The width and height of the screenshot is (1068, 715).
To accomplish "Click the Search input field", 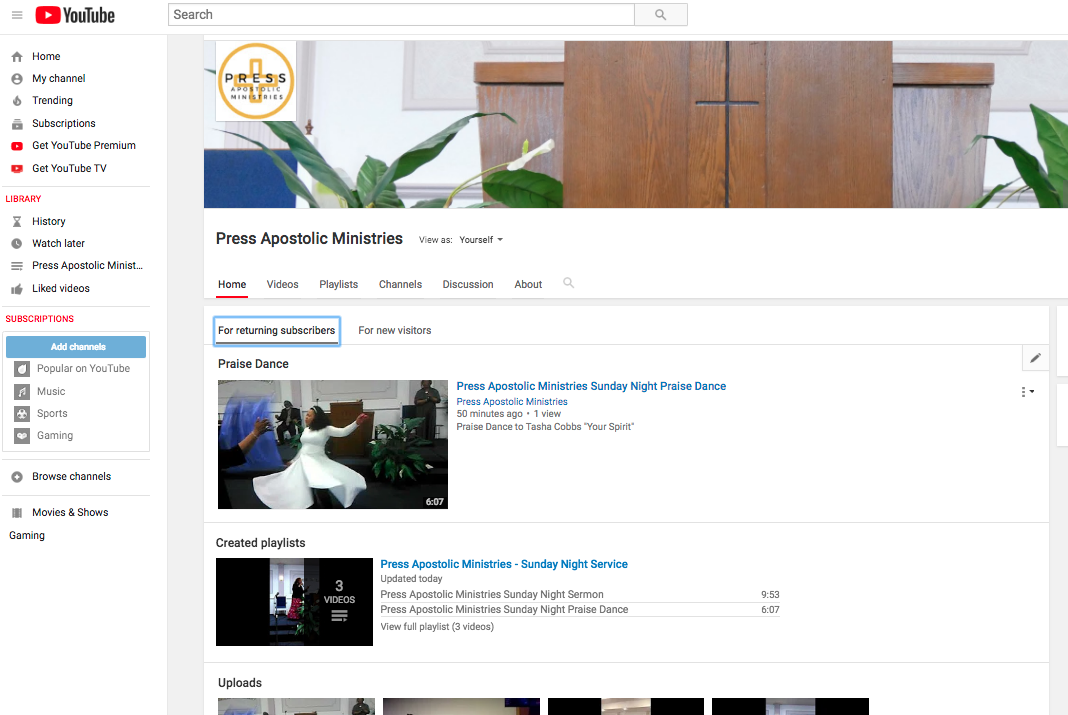I will [401, 14].
